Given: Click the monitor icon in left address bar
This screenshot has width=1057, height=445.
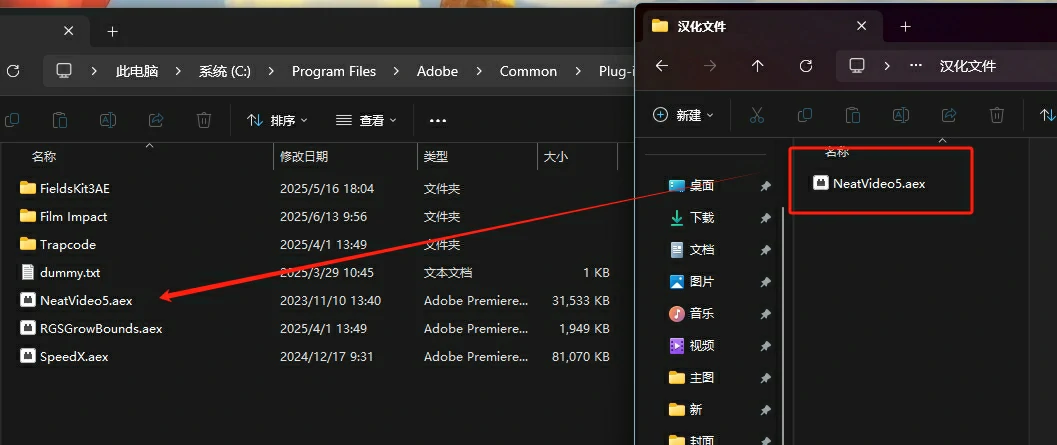Looking at the screenshot, I should [64, 71].
